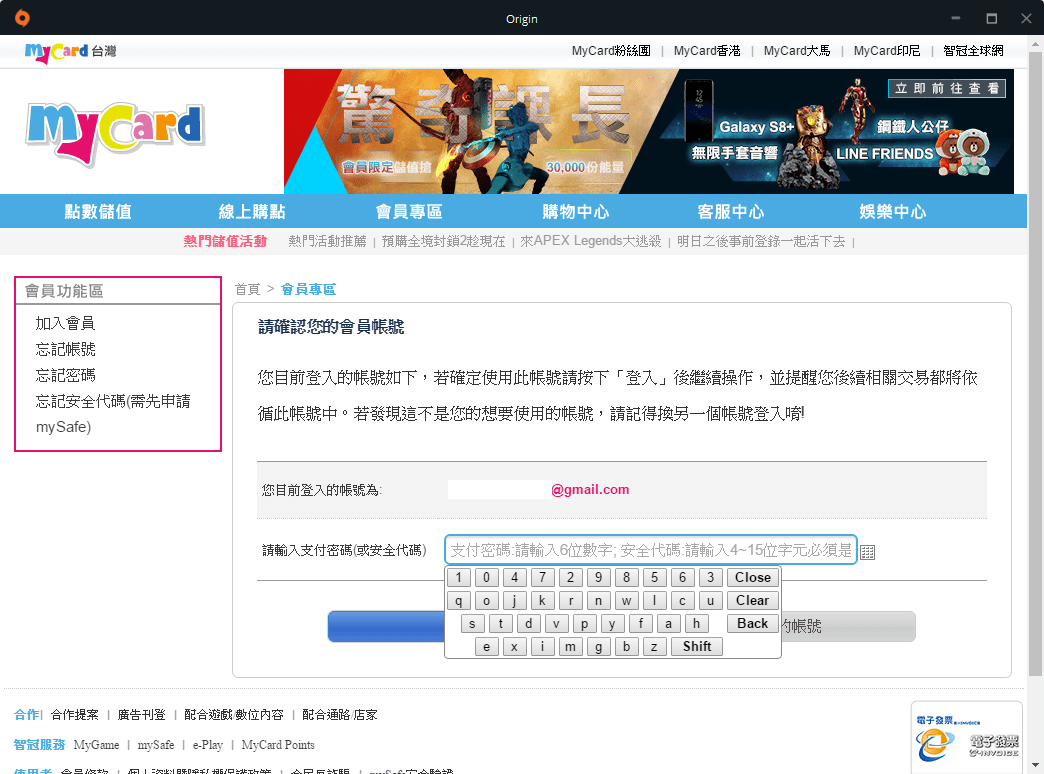Tap virtual keyboard key 3
The image size is (1044, 774).
click(x=710, y=578)
